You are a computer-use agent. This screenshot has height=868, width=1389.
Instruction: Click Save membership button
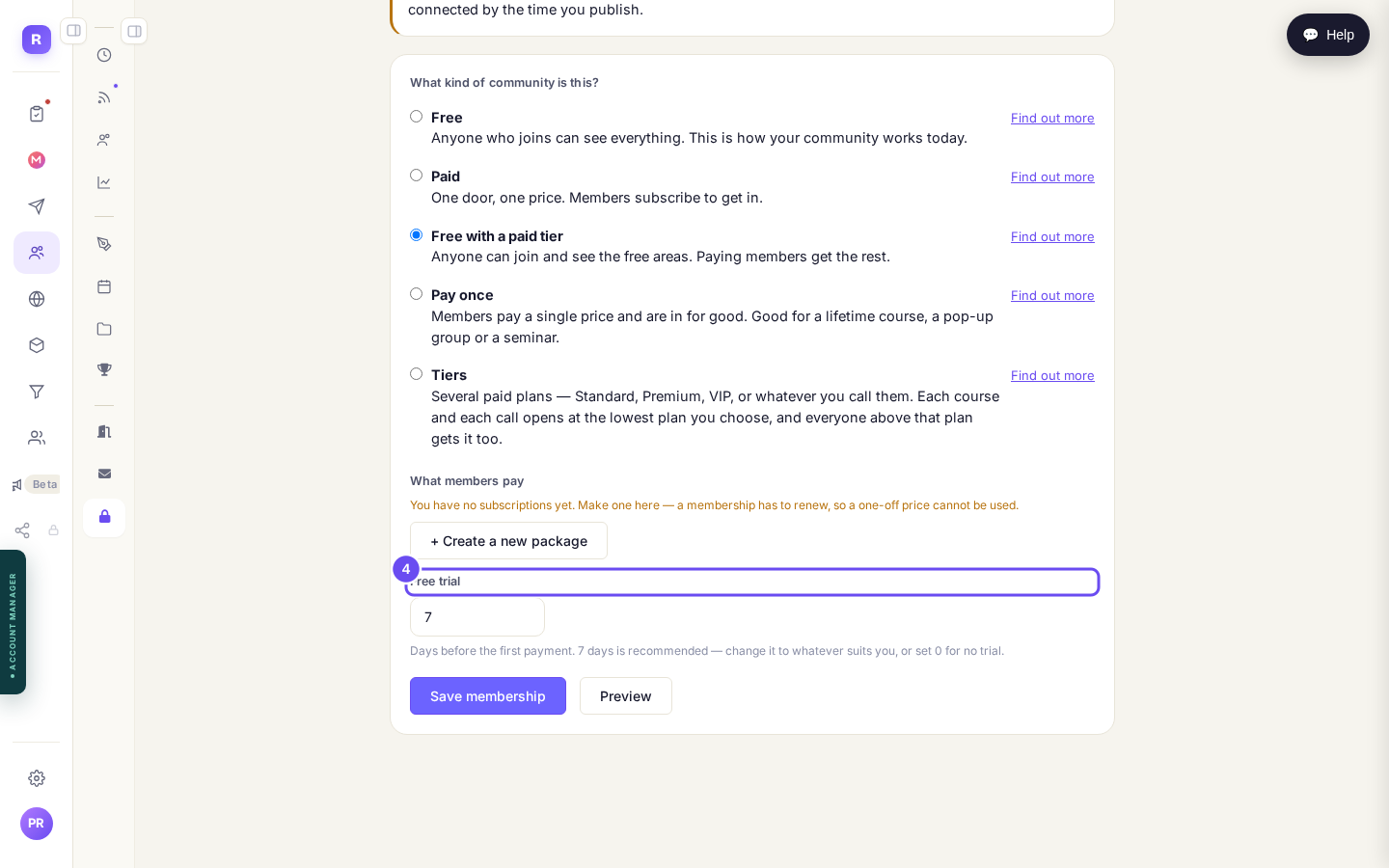click(488, 696)
